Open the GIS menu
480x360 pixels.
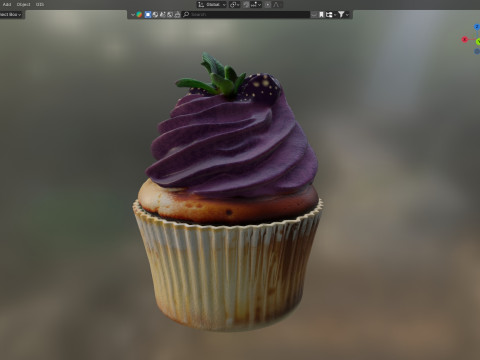[x=40, y=5]
